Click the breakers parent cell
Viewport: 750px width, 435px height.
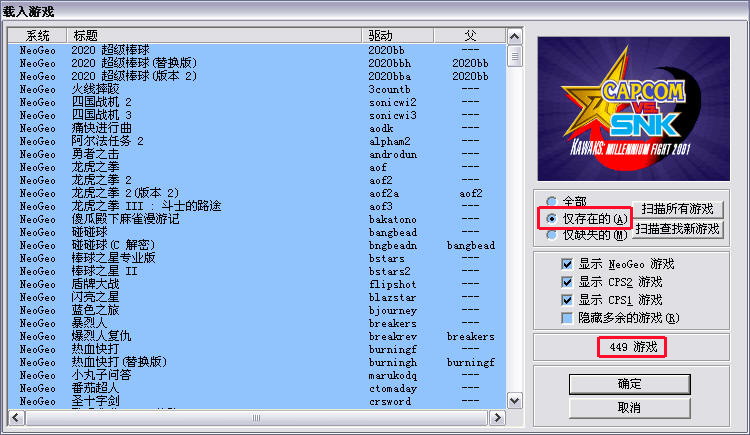(x=471, y=336)
